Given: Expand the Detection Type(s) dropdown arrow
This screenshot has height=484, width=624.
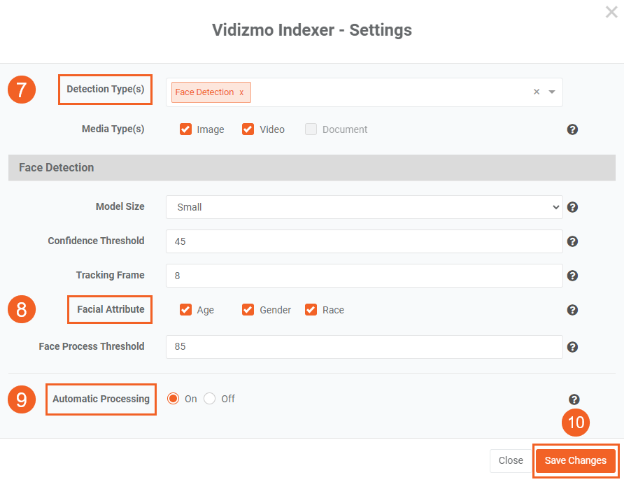Looking at the screenshot, I should coord(551,92).
